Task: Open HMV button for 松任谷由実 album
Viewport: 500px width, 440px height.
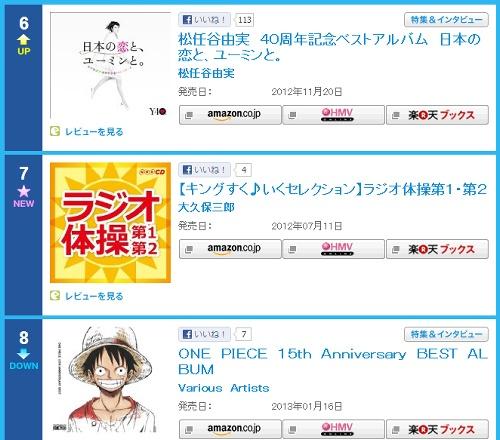Action: click(334, 115)
